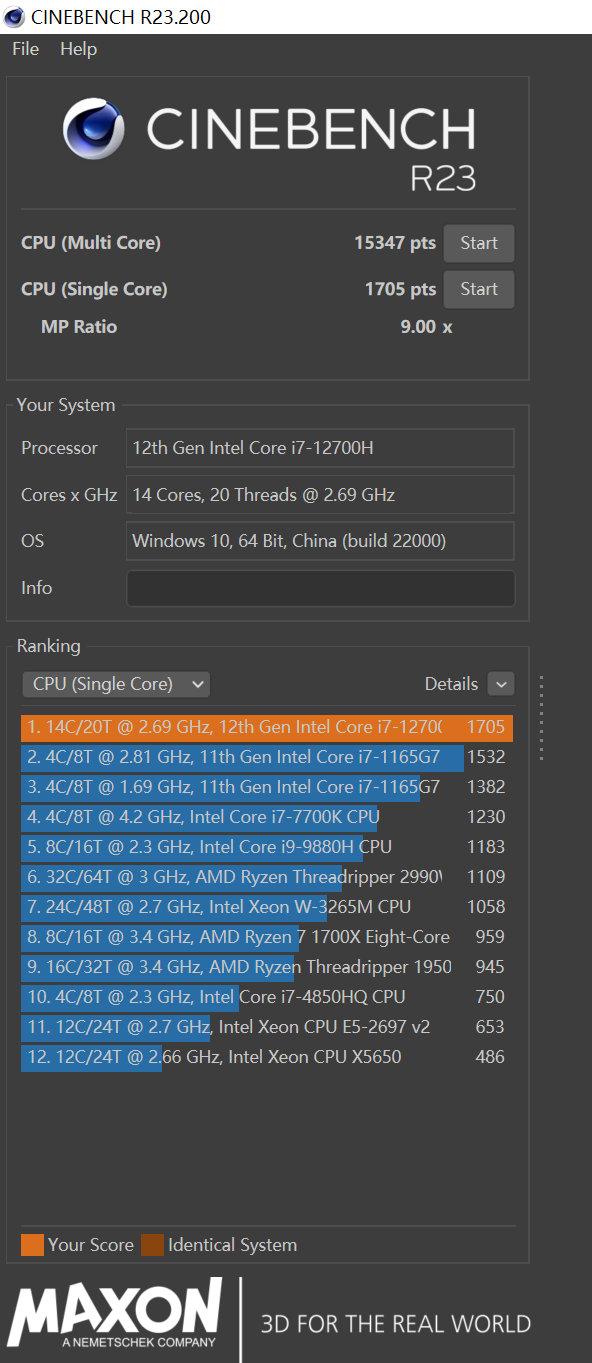The image size is (592, 1363).
Task: Select the top ranked i7-12700H result row
Action: click(x=267, y=727)
